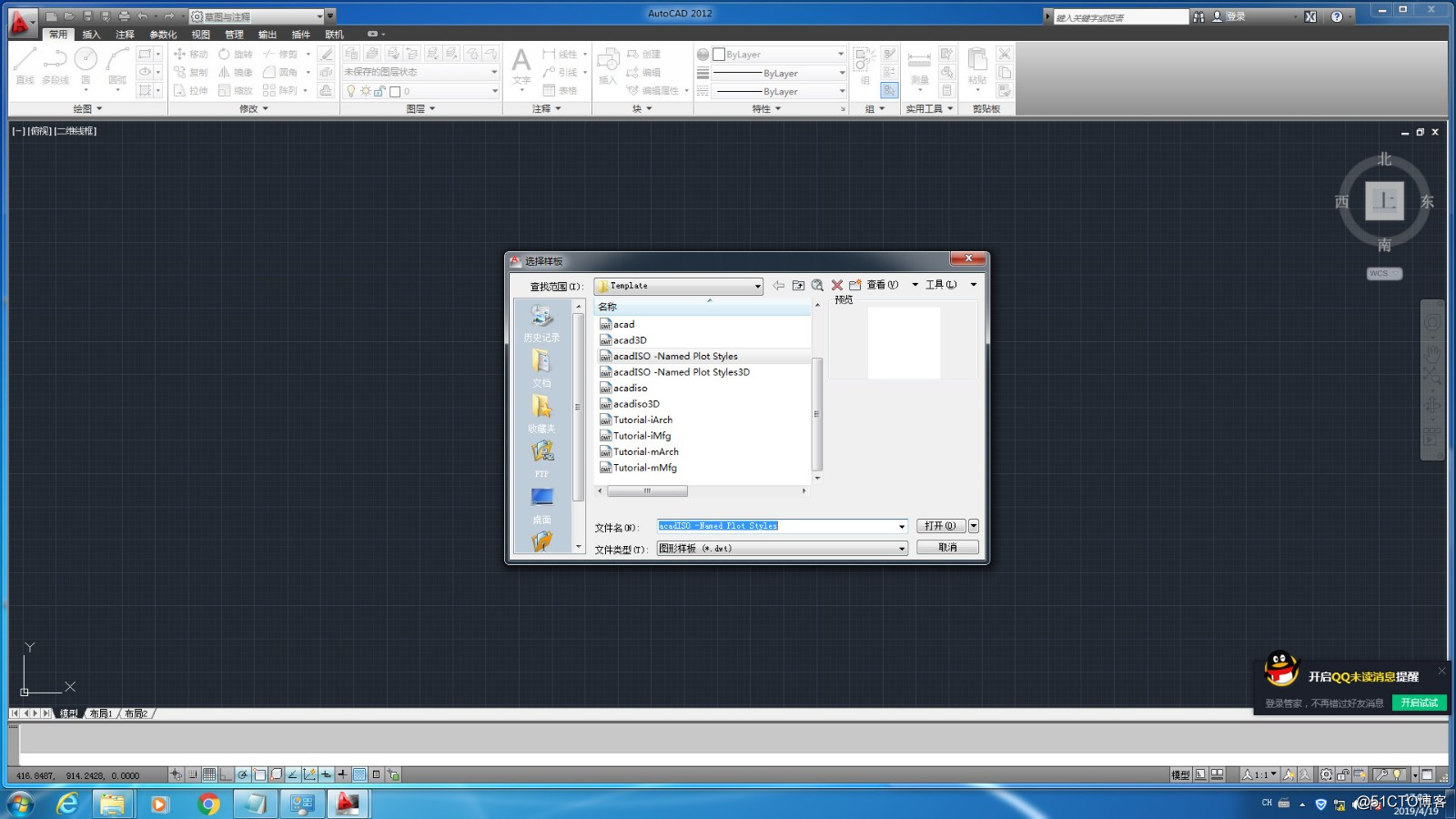Click the Print icon in quick access toolbar

click(x=124, y=16)
